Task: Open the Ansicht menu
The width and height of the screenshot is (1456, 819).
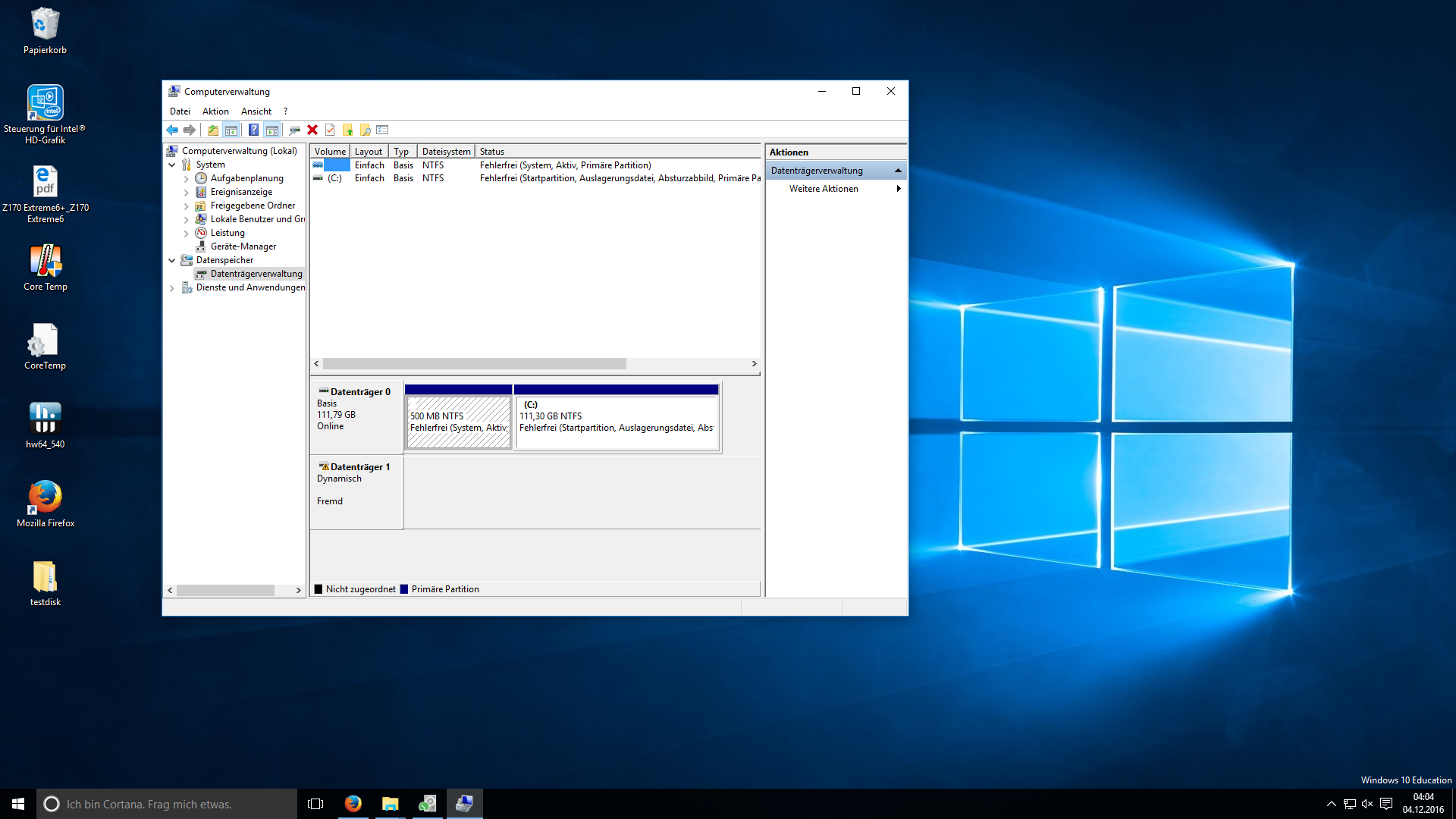Action: pyautogui.click(x=256, y=111)
